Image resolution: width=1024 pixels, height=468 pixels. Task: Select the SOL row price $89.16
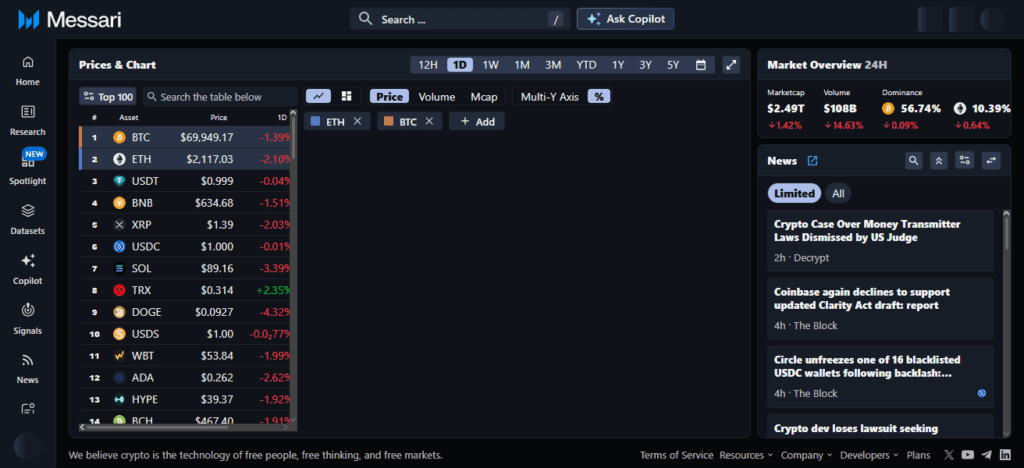coord(218,268)
